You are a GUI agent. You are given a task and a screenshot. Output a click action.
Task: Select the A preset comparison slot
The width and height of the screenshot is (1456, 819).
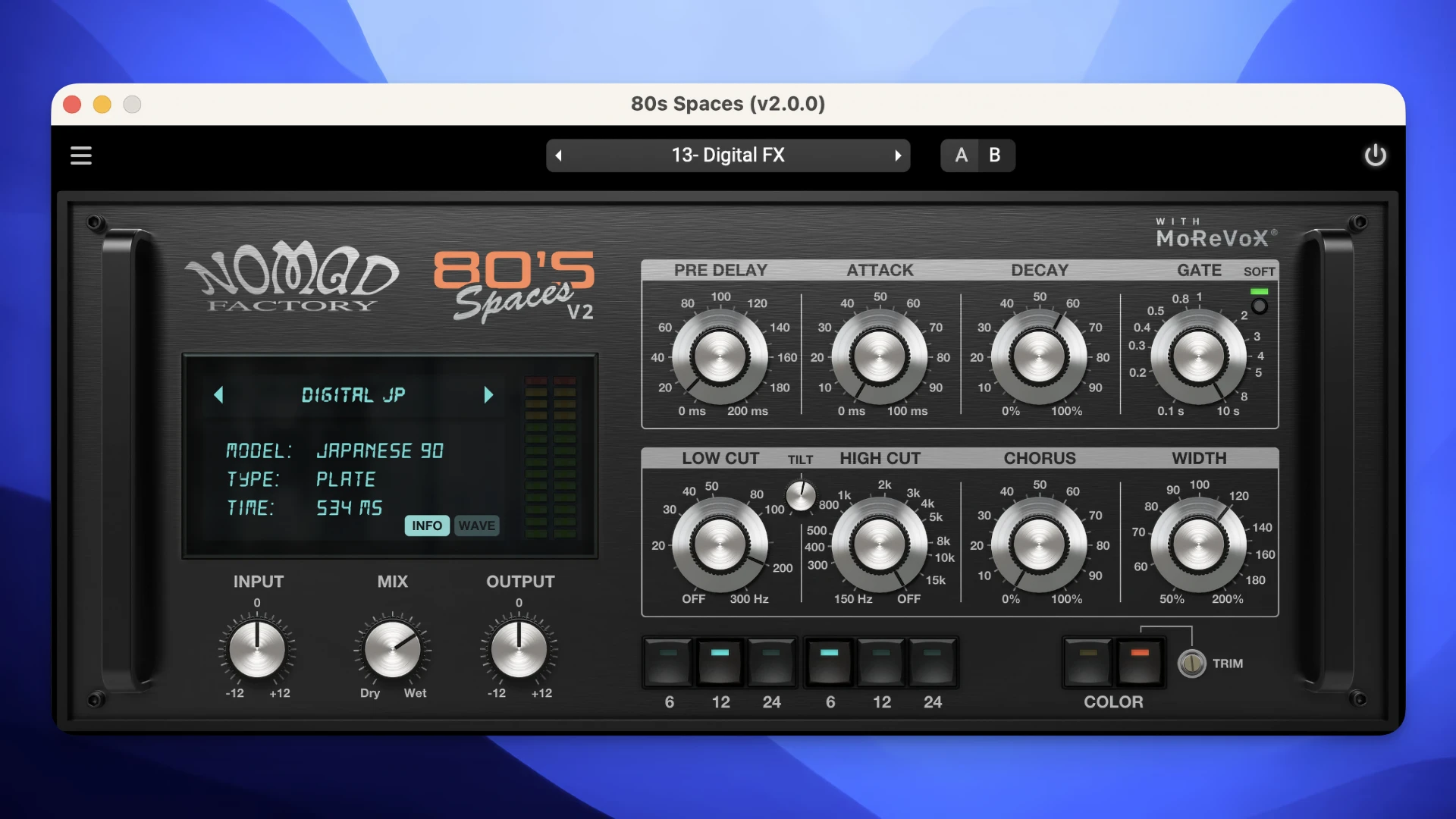tap(961, 155)
